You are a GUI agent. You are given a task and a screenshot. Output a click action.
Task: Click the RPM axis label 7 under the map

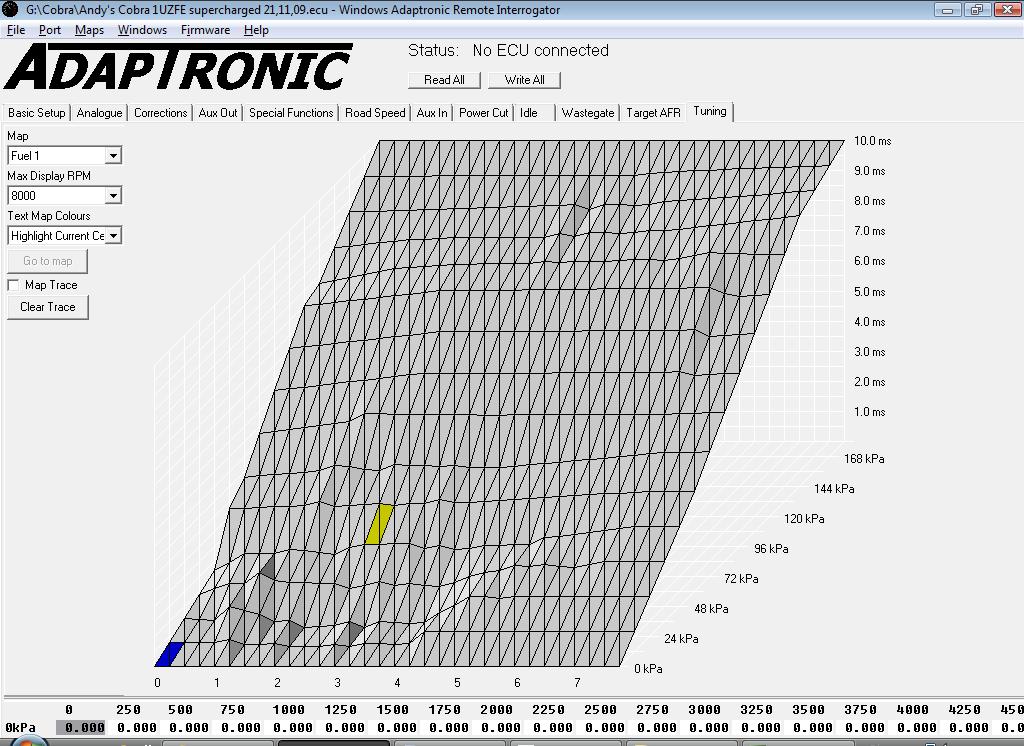click(x=577, y=683)
